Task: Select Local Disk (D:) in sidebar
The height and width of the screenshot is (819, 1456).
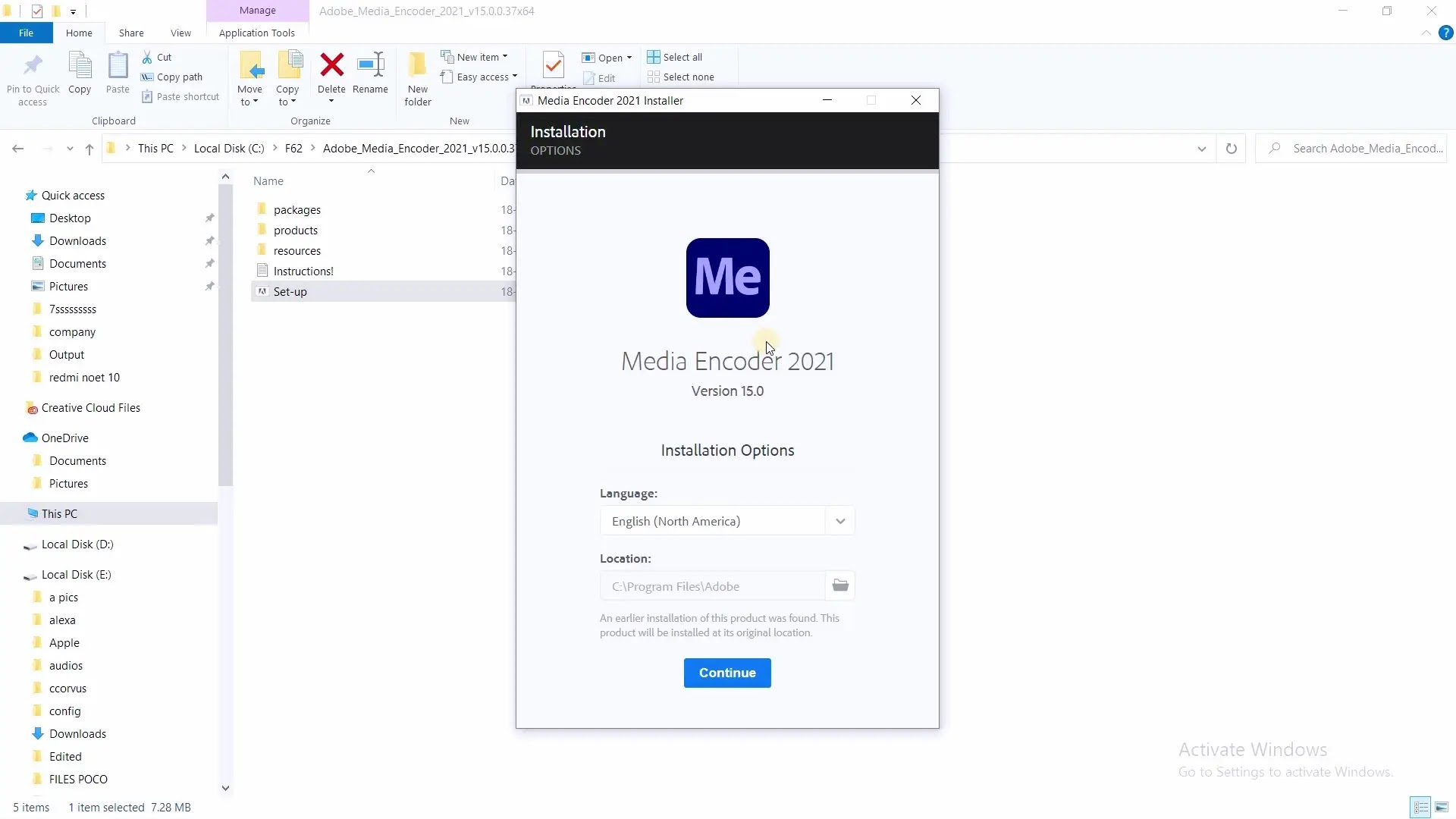Action: coord(77,544)
